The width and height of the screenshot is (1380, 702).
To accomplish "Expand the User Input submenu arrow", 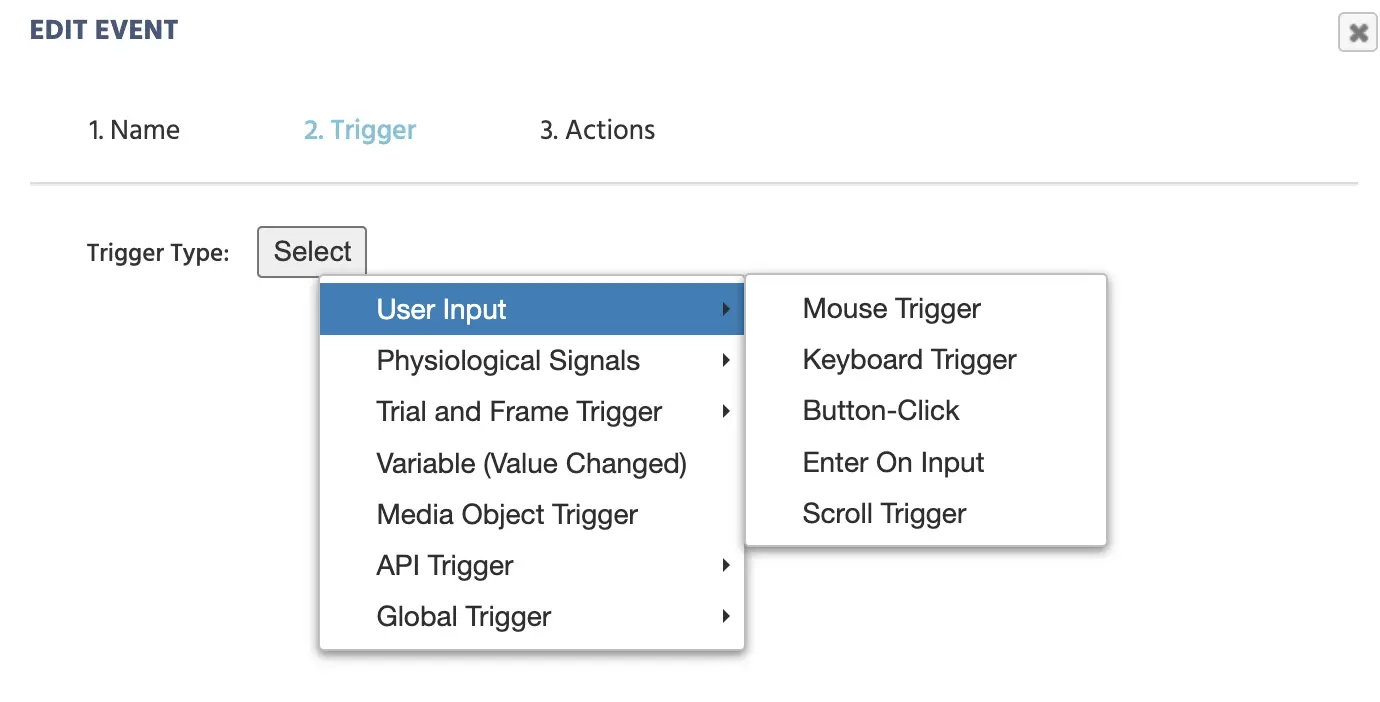I will [726, 310].
